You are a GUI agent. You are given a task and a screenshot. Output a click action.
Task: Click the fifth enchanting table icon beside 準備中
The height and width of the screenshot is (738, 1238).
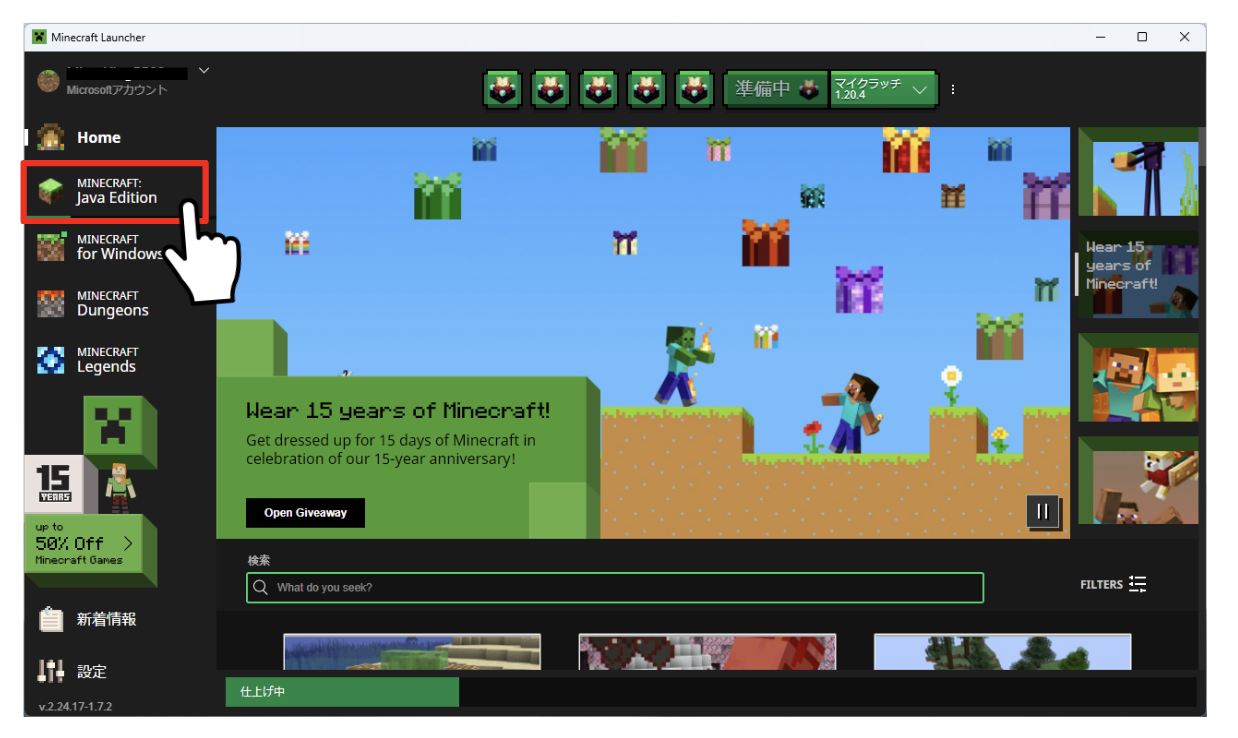[x=695, y=89]
